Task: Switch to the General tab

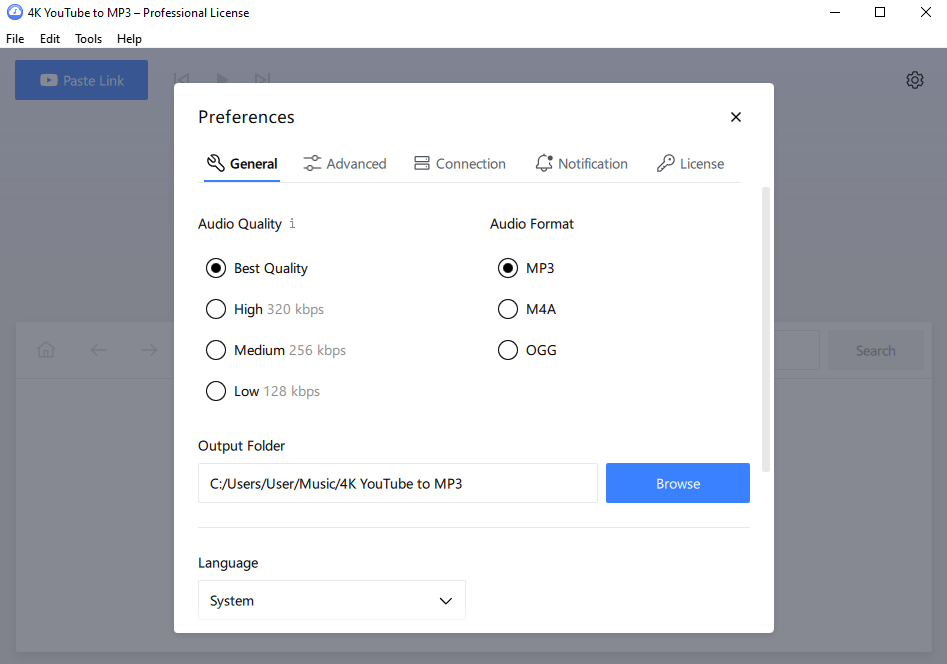Action: coord(242,164)
